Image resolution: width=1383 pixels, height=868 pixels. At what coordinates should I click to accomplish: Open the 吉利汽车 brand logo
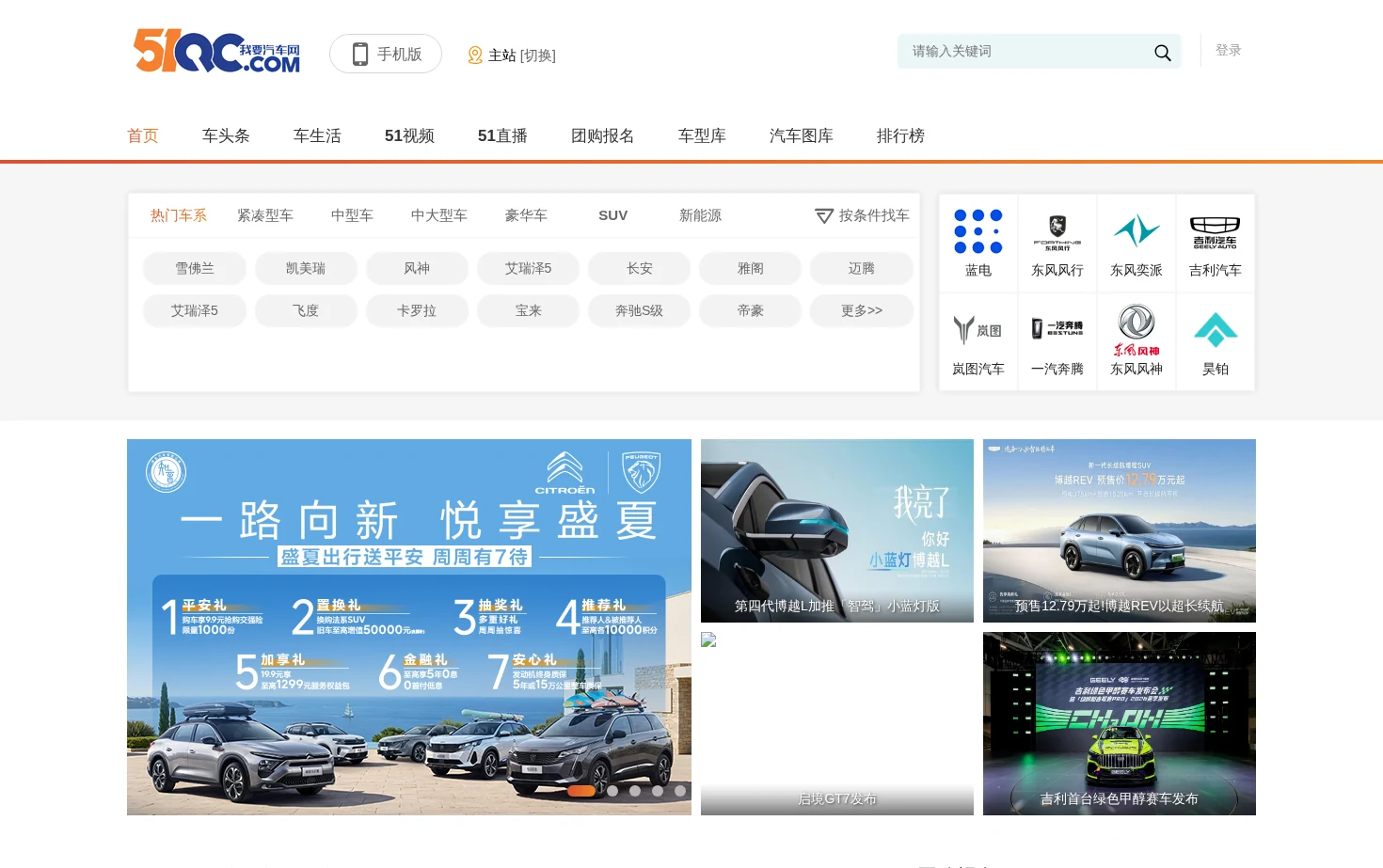point(1216,231)
